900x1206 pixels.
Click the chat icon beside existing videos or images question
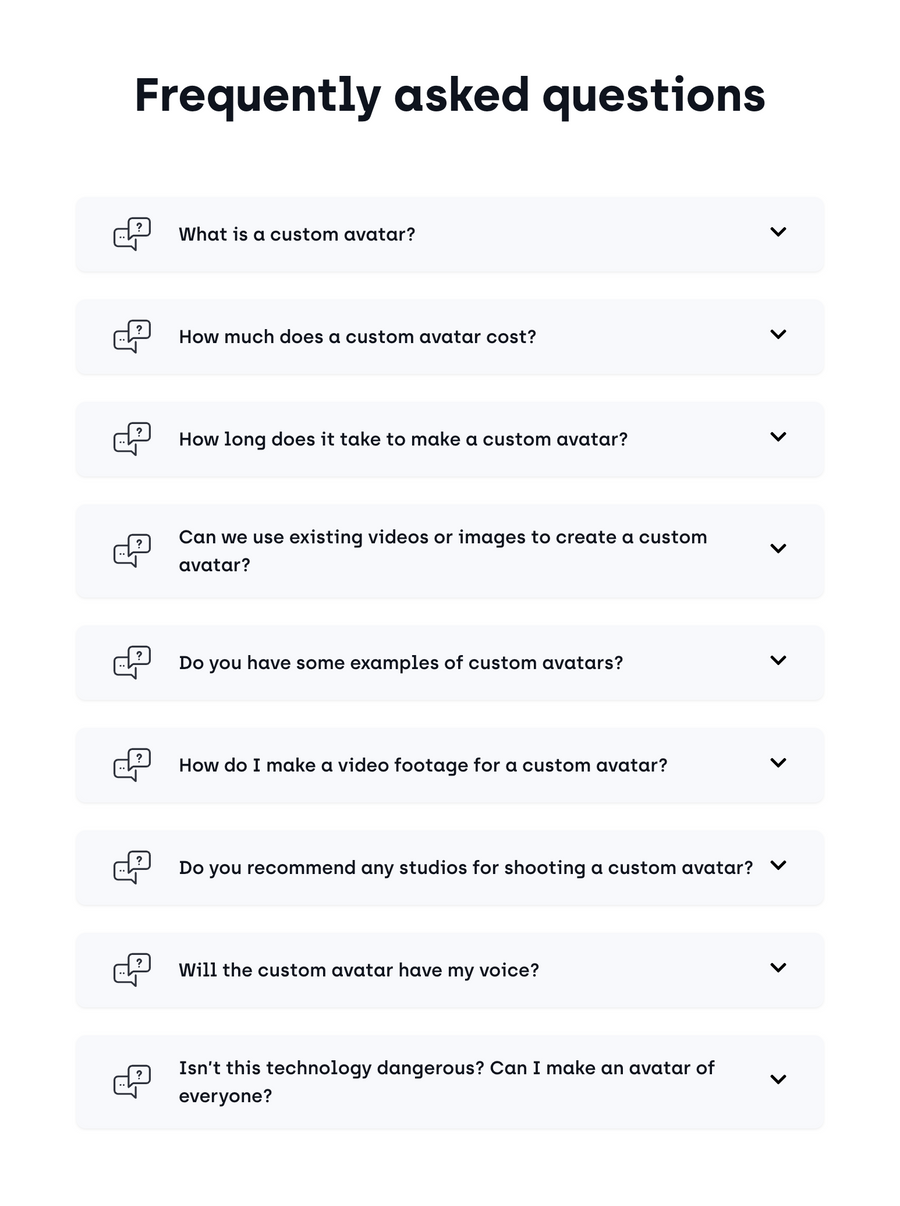(132, 551)
